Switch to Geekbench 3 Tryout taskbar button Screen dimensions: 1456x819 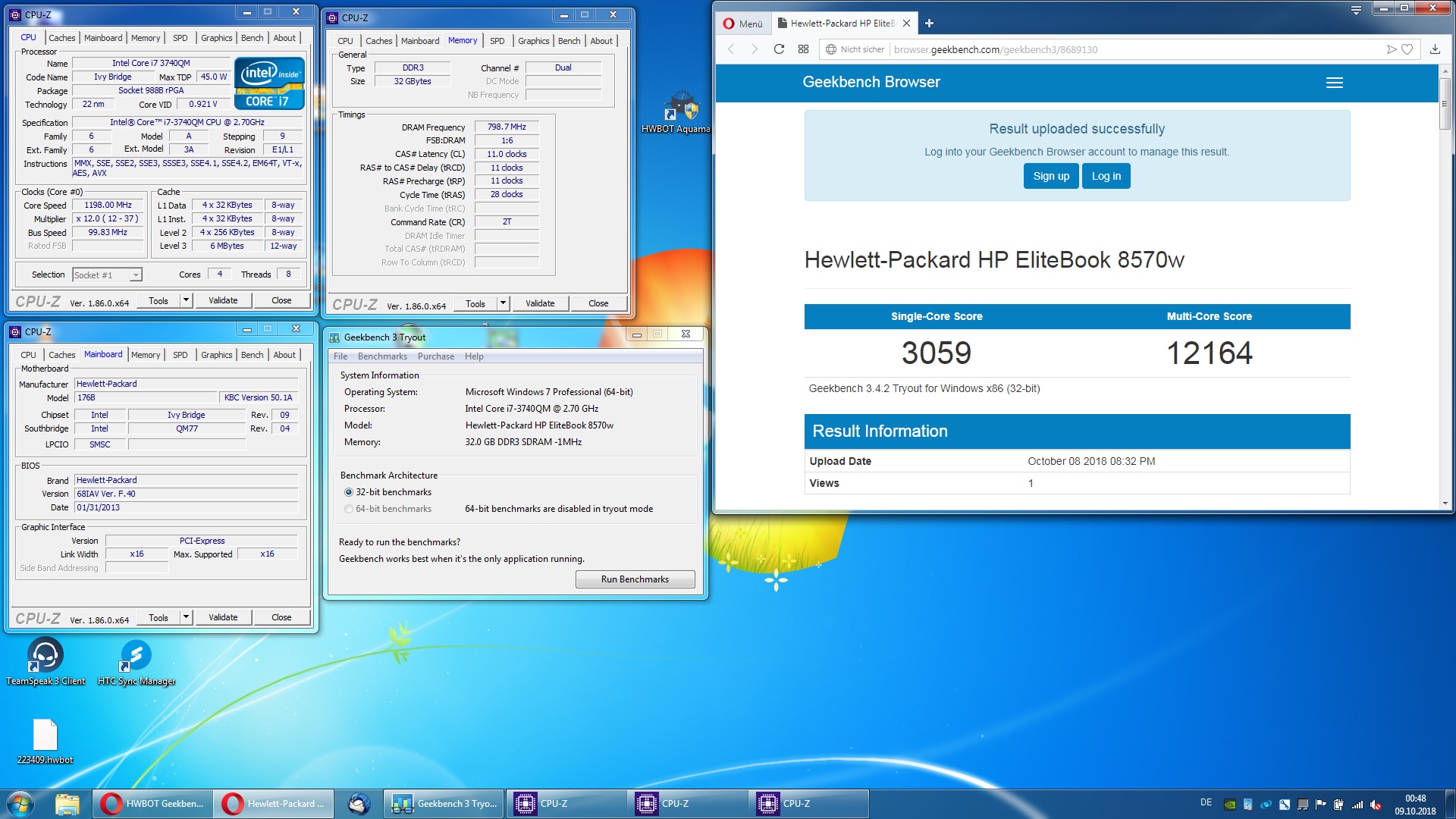pyautogui.click(x=444, y=804)
